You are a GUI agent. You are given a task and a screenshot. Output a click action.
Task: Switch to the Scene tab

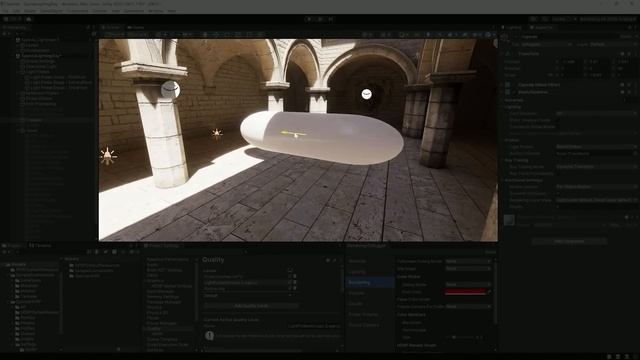(x=111, y=27)
